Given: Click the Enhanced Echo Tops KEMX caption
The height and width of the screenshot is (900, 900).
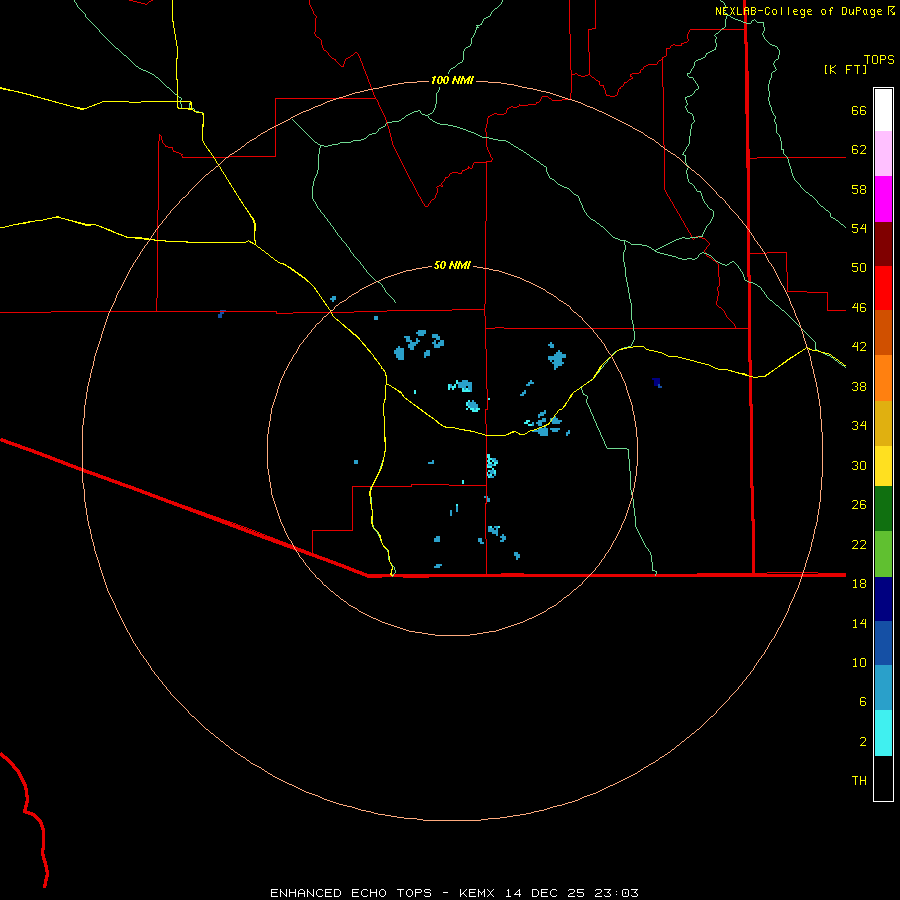Looking at the screenshot, I should (454, 893).
